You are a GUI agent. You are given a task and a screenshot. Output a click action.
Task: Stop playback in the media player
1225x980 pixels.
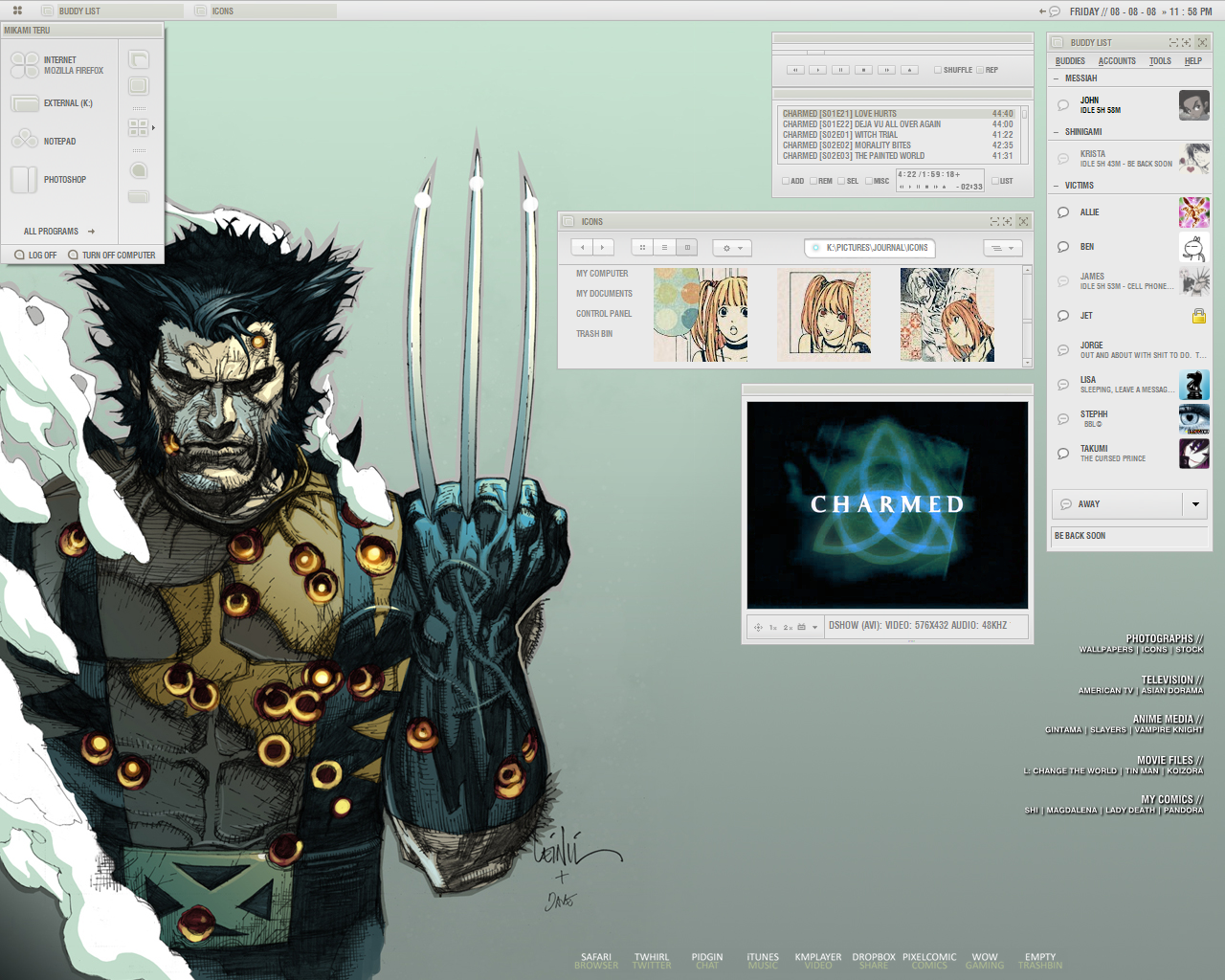[x=864, y=70]
